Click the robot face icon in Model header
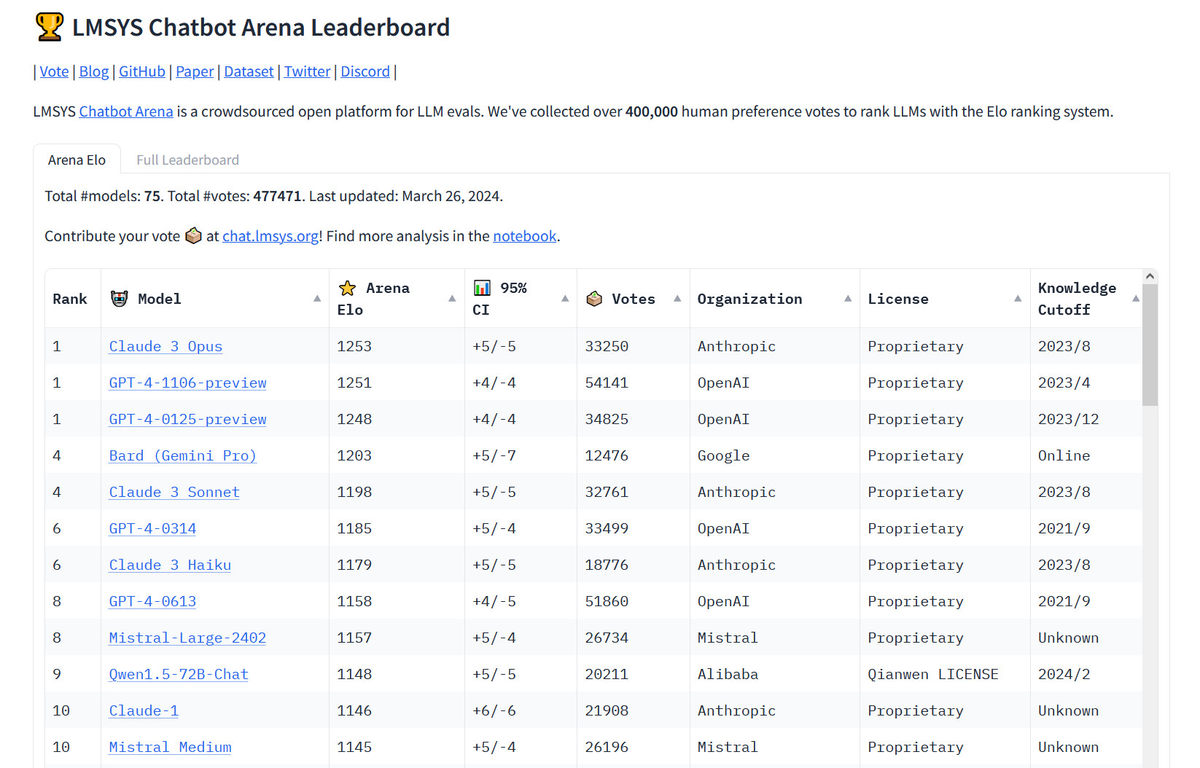The image size is (1200, 768). pos(118,299)
